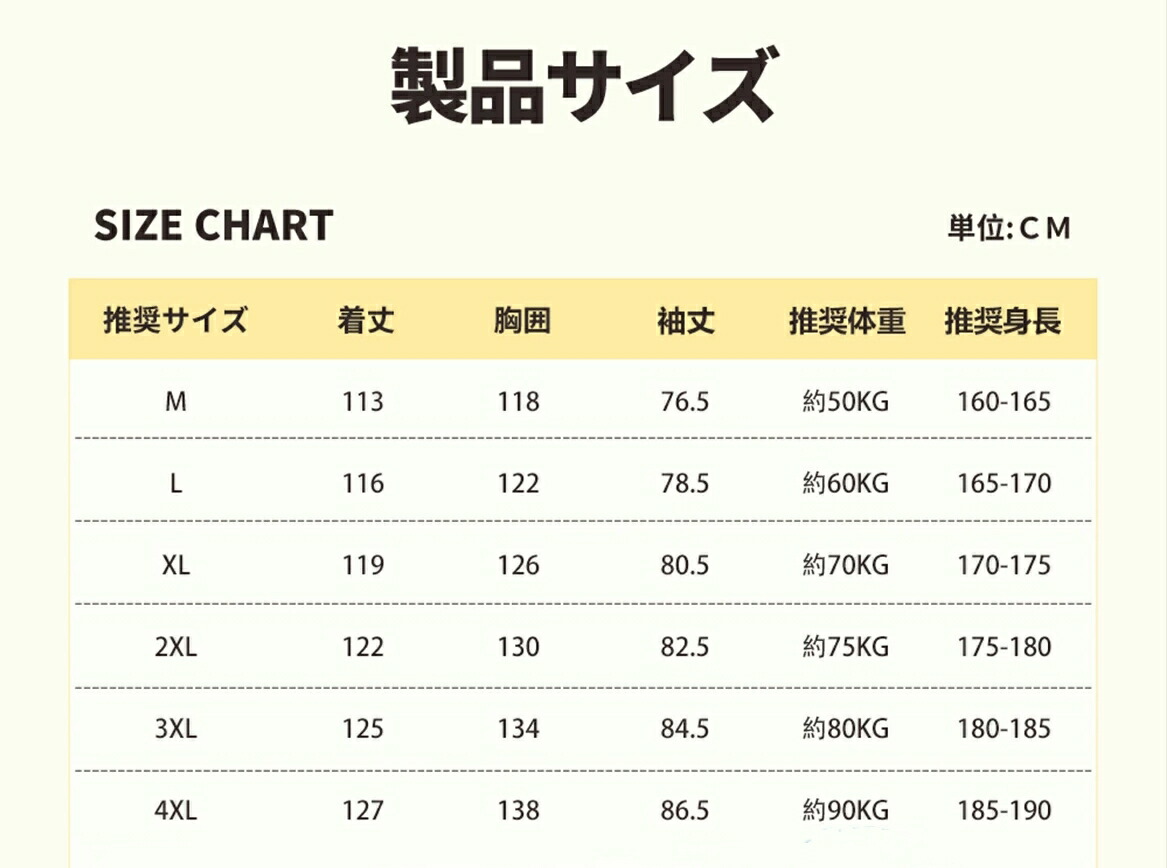Viewport: 1167px width, 868px height.
Task: Select the 胸囲 column header
Action: click(x=522, y=321)
